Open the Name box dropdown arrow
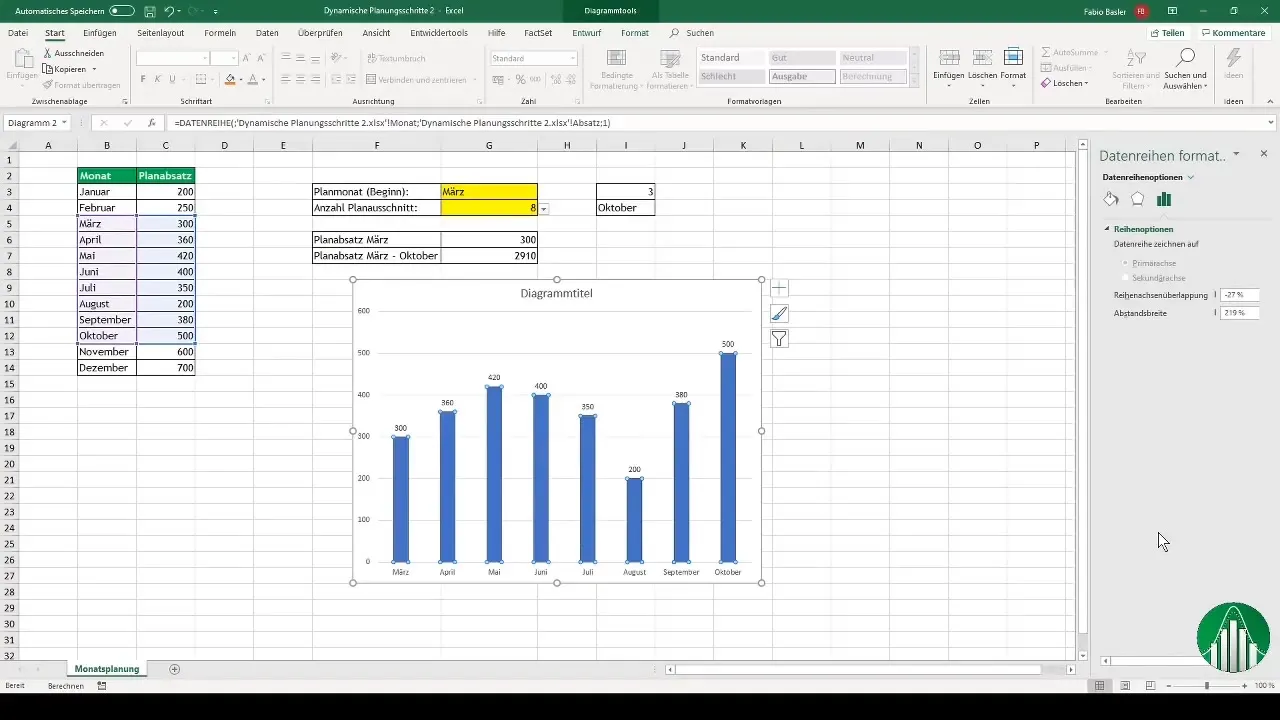 point(64,123)
